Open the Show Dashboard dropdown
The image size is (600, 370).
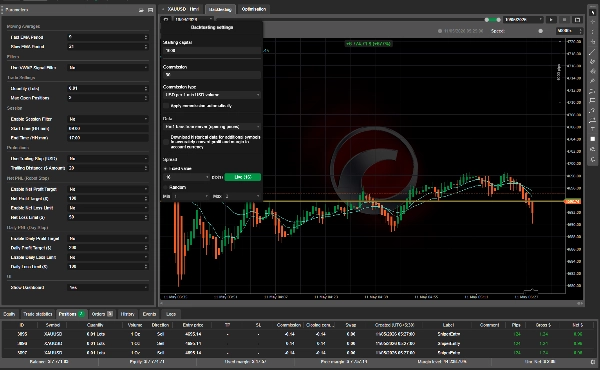tap(108, 287)
